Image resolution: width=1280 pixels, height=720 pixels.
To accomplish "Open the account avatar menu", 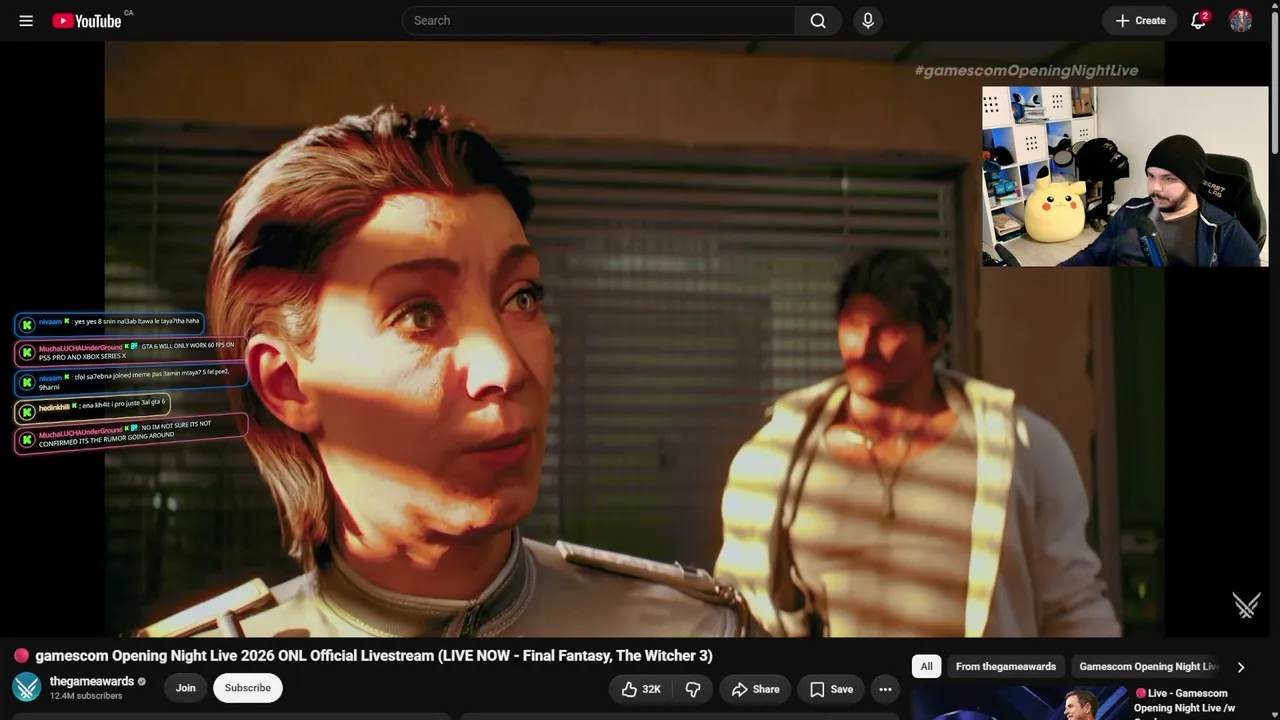I will 1241,20.
